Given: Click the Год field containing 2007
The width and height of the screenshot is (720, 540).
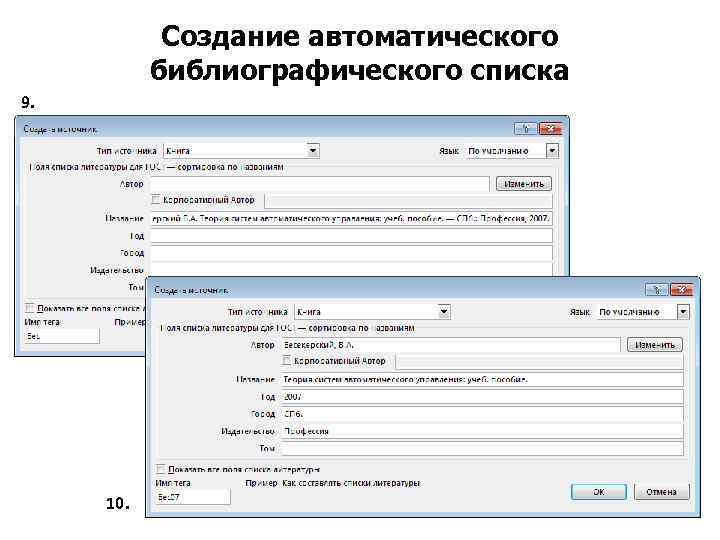Looking at the screenshot, I should (x=482, y=397).
